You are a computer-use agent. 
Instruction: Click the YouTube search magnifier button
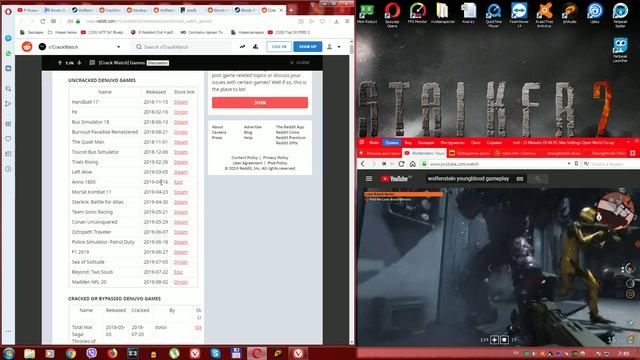coord(537,179)
